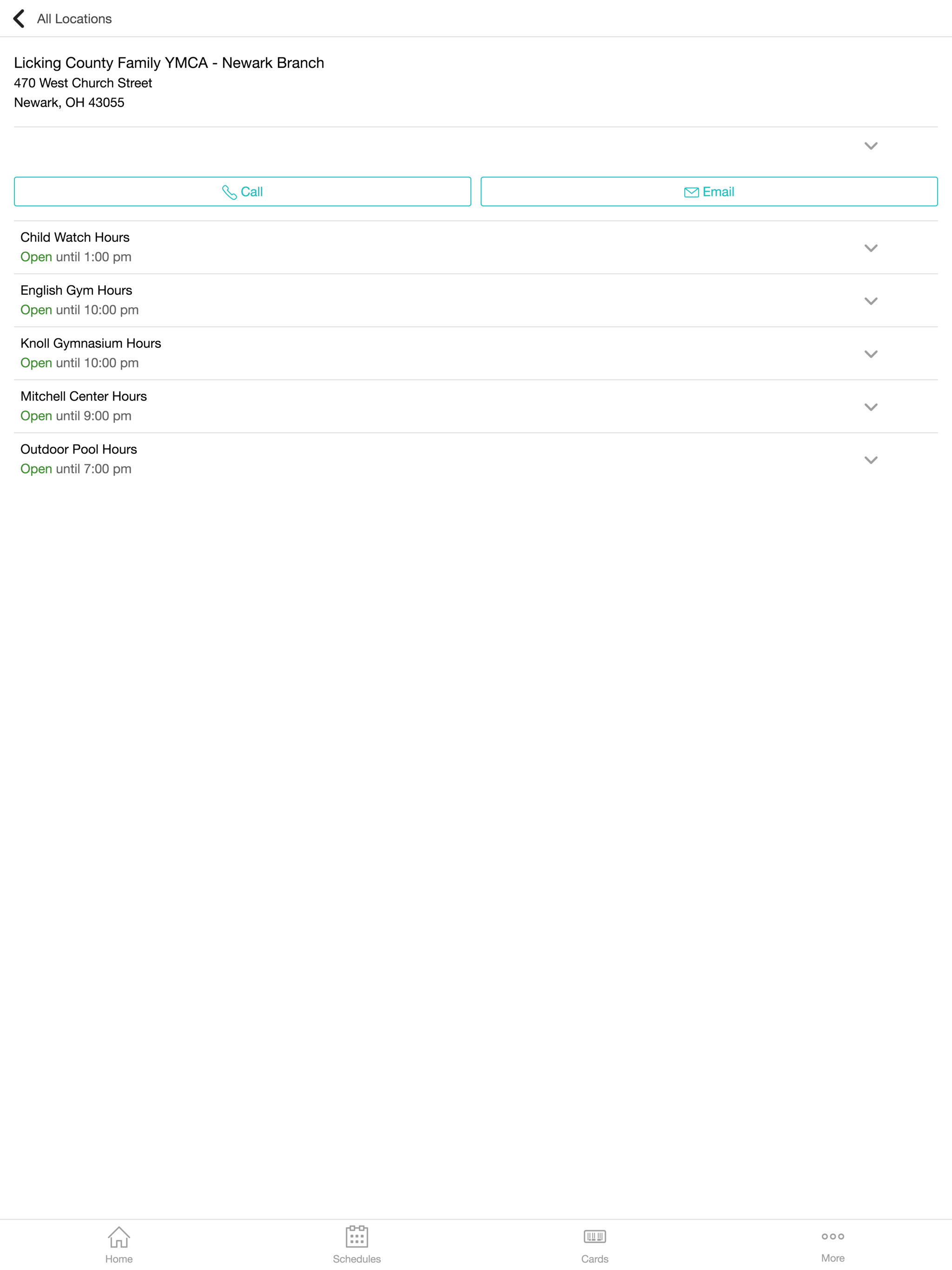The width and height of the screenshot is (952, 1270).
Task: Tap the All Locations back label
Action: [x=74, y=19]
